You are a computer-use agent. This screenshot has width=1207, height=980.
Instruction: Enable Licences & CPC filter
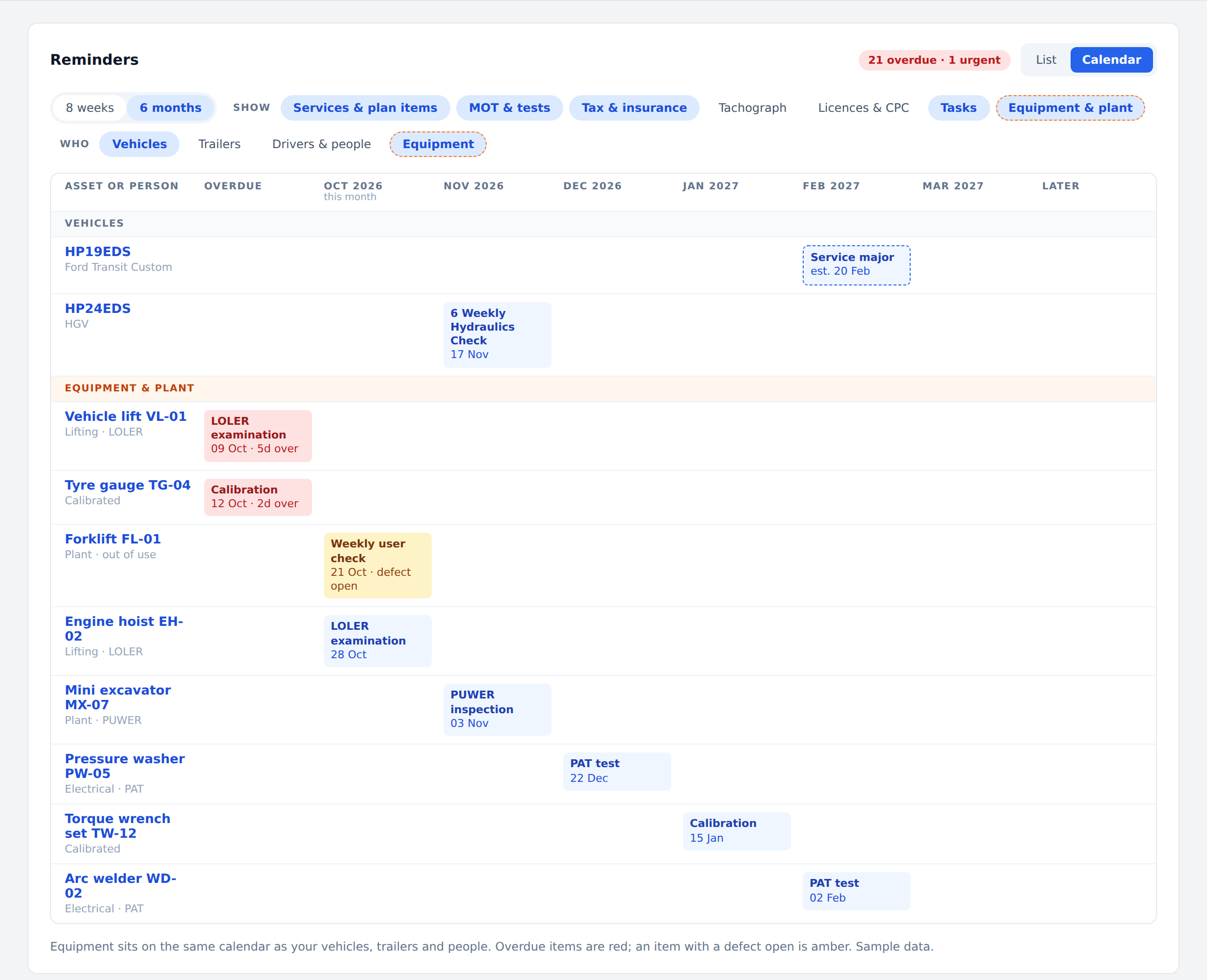click(x=863, y=108)
